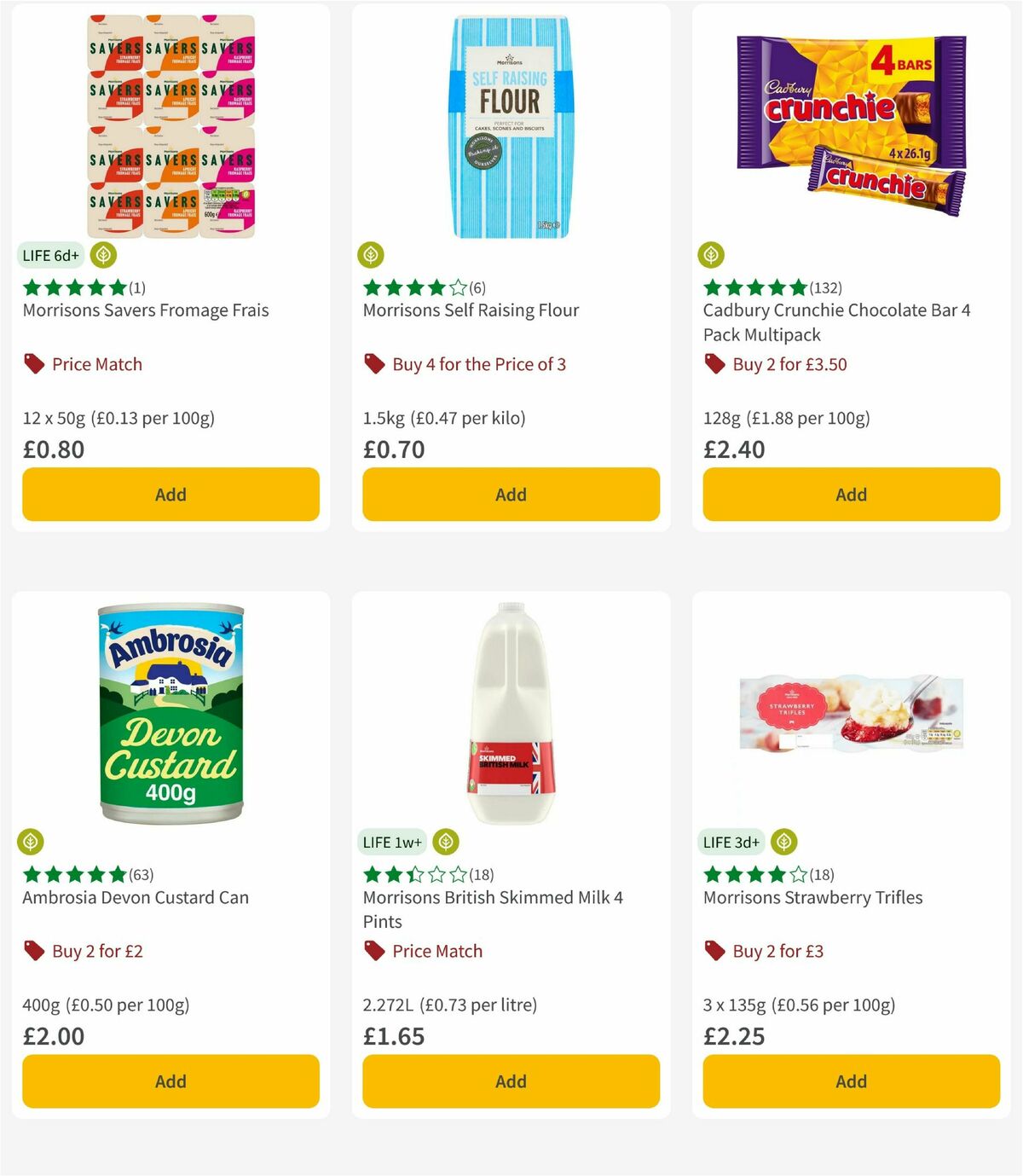The image size is (1023, 1176).
Task: Click the green leaf icon on Self Raising Flour
Action: (x=370, y=254)
